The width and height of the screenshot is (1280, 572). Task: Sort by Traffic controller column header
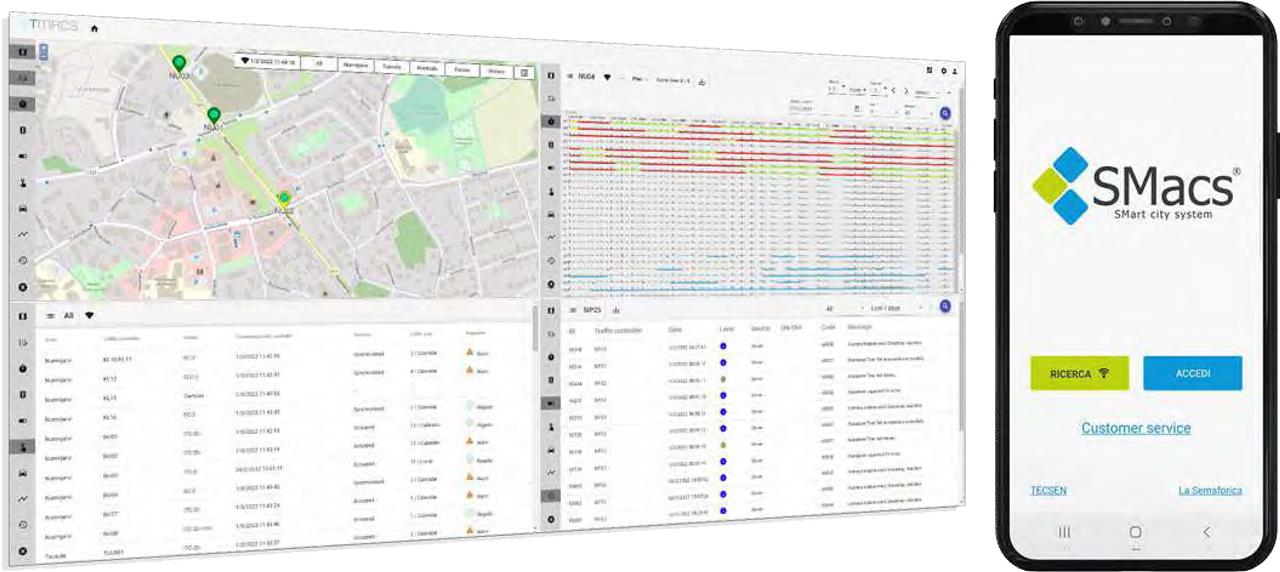[x=618, y=329]
